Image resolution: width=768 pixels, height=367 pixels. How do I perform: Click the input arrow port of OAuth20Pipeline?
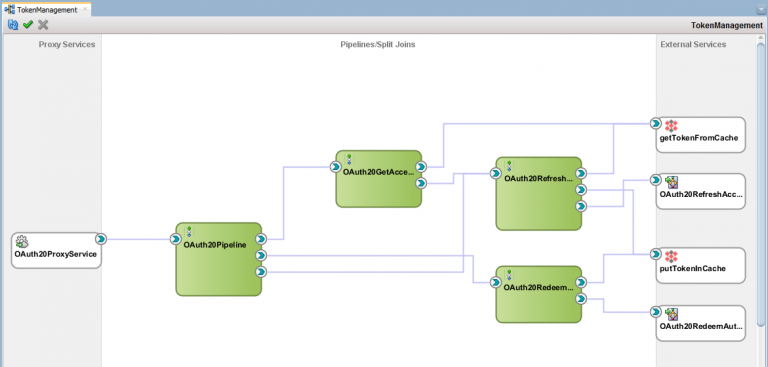[175, 239]
